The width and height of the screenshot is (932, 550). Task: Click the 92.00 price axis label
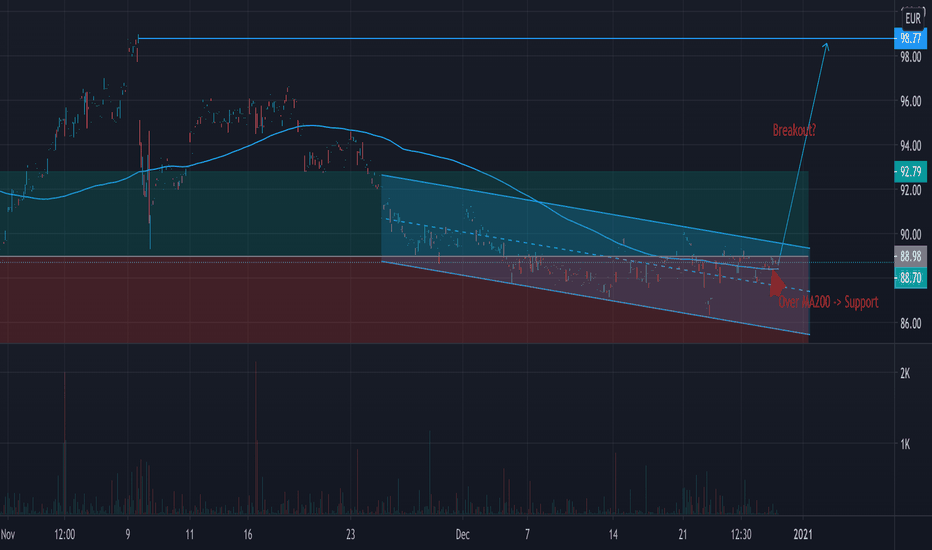pyautogui.click(x=911, y=190)
